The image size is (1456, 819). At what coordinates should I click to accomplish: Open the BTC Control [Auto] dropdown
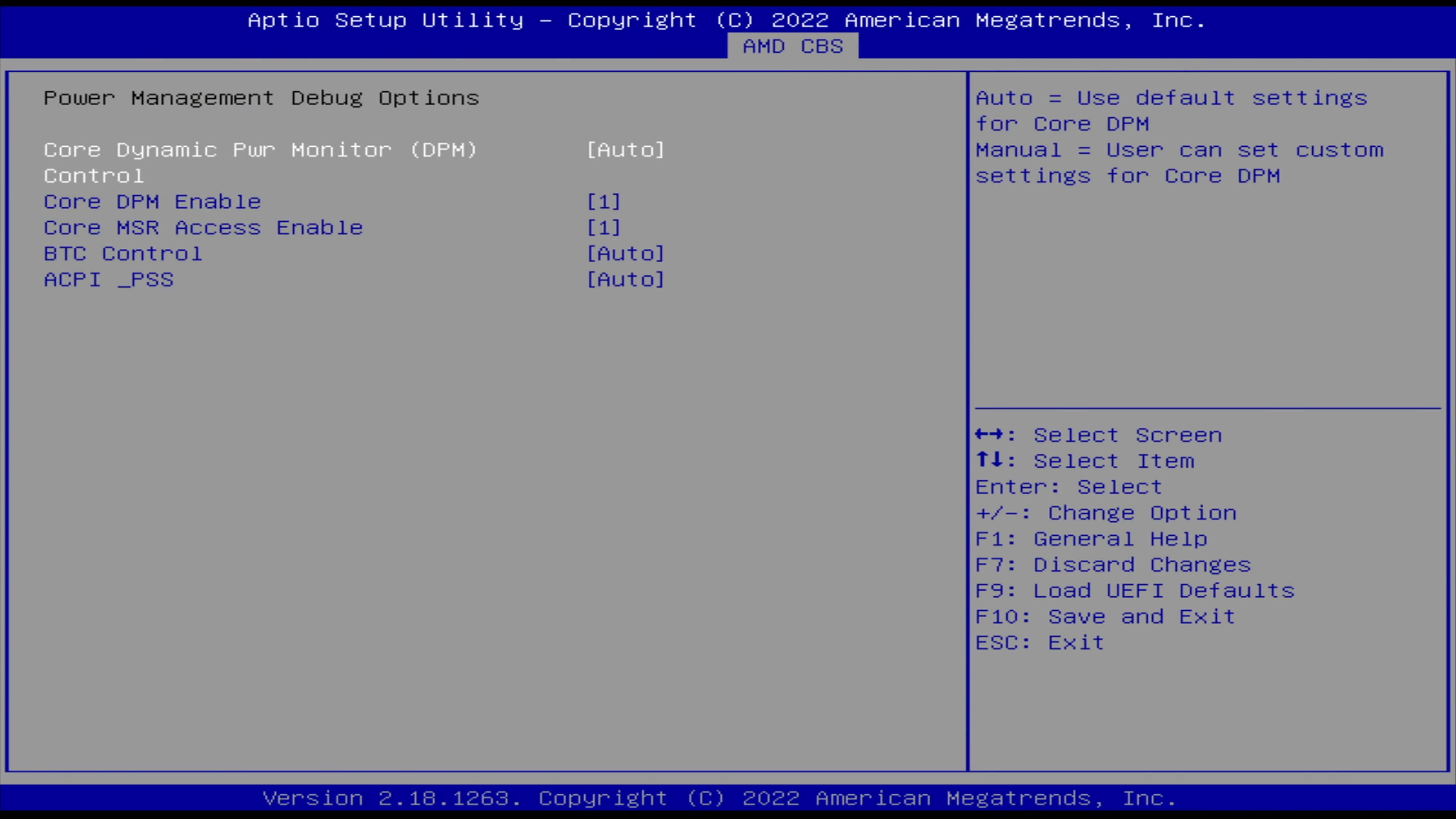626,254
